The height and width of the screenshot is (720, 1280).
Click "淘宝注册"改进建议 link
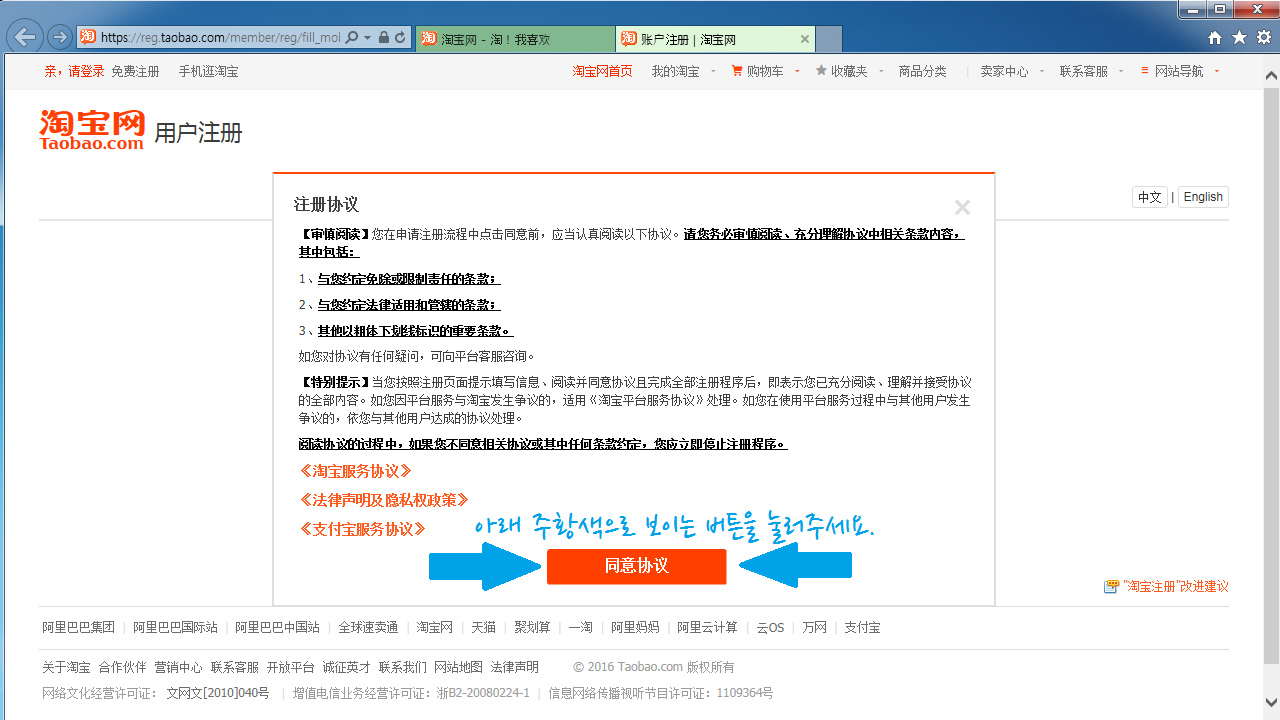[x=1175, y=586]
